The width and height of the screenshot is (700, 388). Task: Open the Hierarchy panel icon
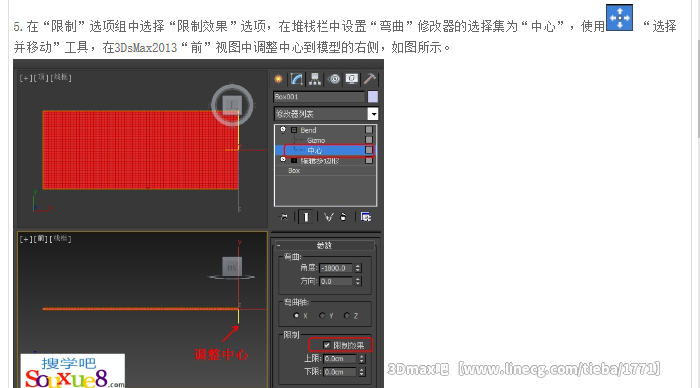pos(315,79)
